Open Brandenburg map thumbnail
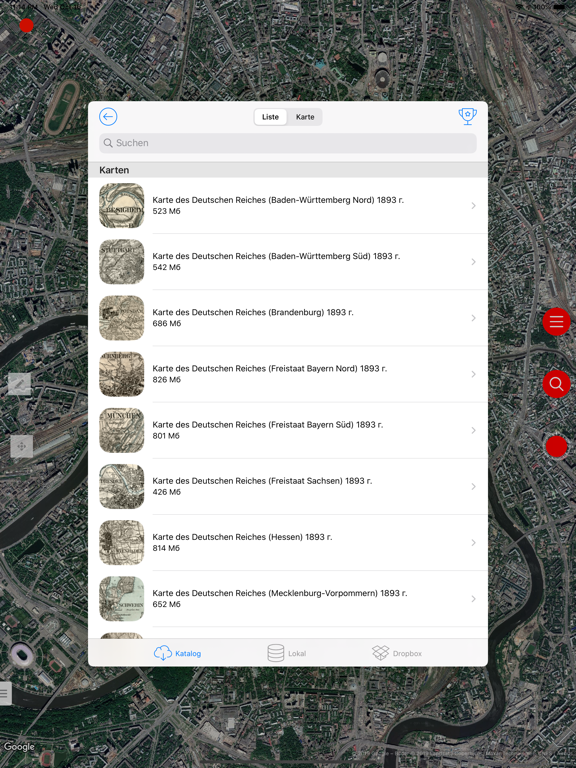Image resolution: width=576 pixels, height=768 pixels. click(121, 318)
